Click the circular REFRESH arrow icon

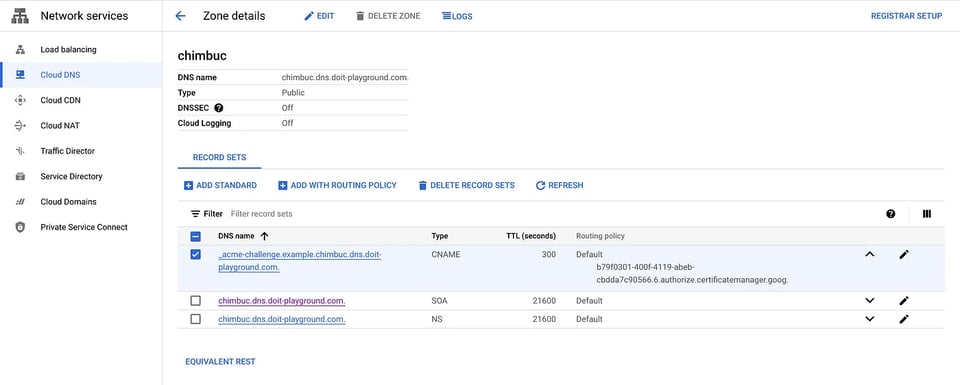[x=540, y=185]
